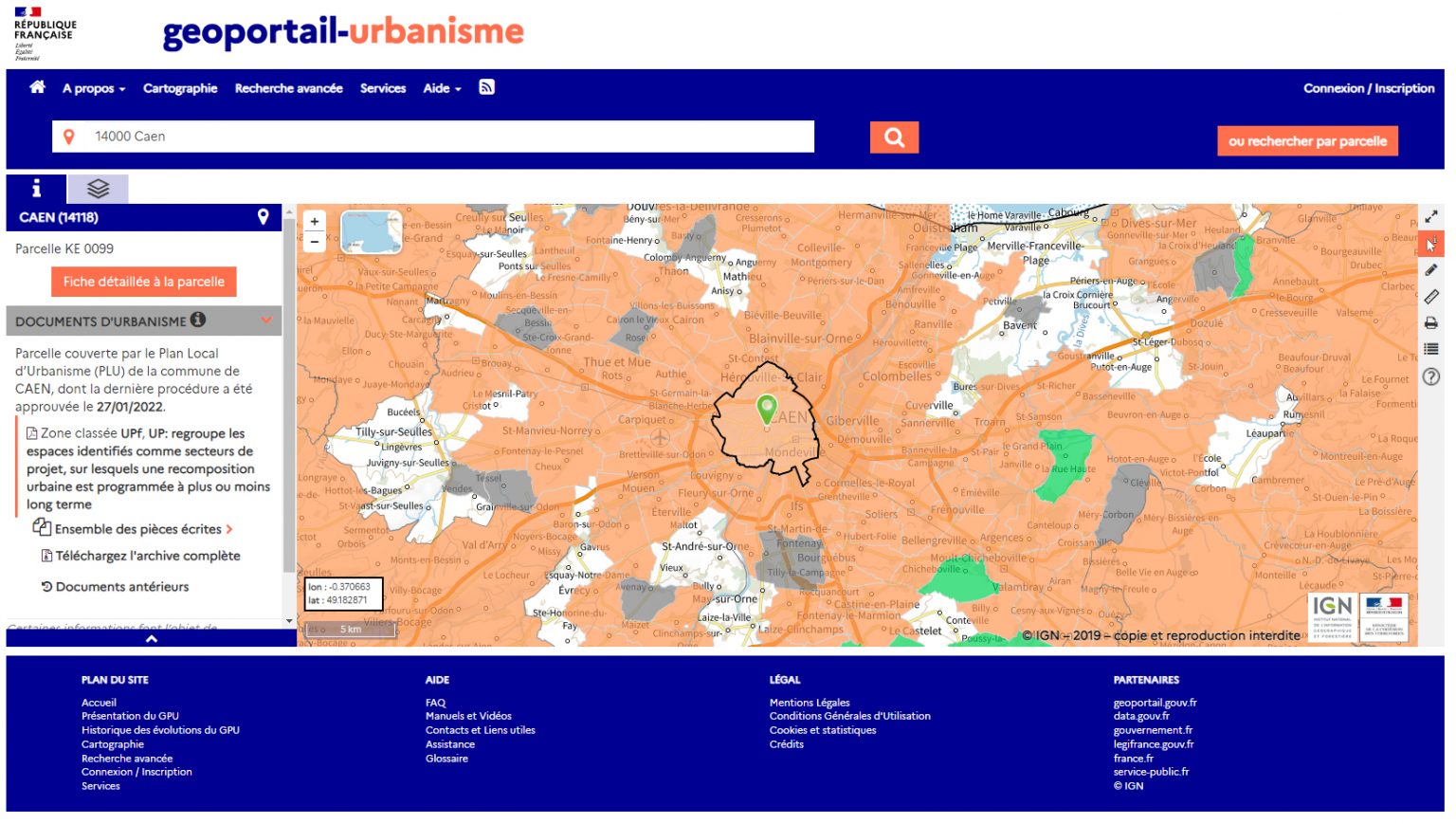Open 'Fiche détaillée à la parcelle'

(144, 282)
